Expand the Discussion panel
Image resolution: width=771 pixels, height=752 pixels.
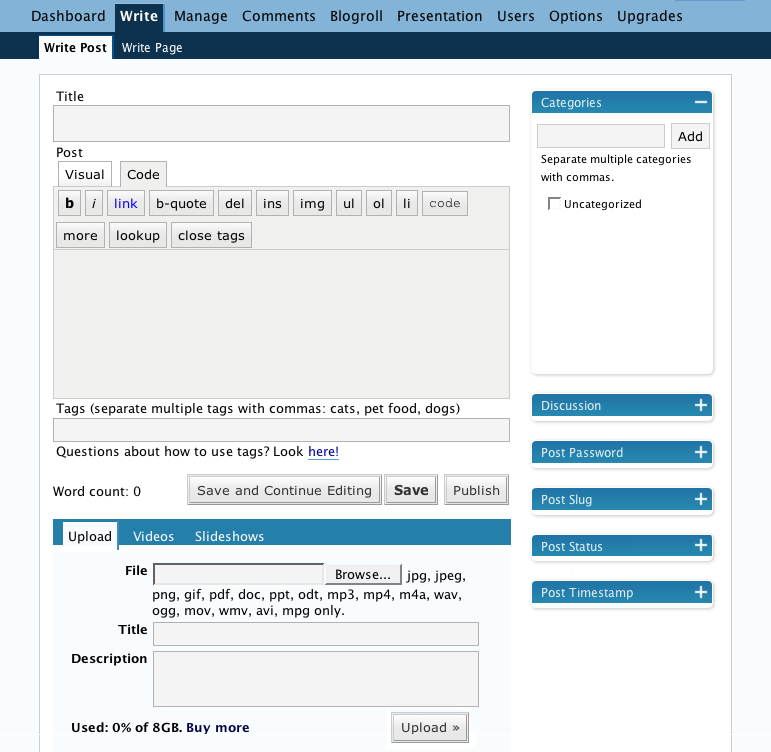[700, 405]
